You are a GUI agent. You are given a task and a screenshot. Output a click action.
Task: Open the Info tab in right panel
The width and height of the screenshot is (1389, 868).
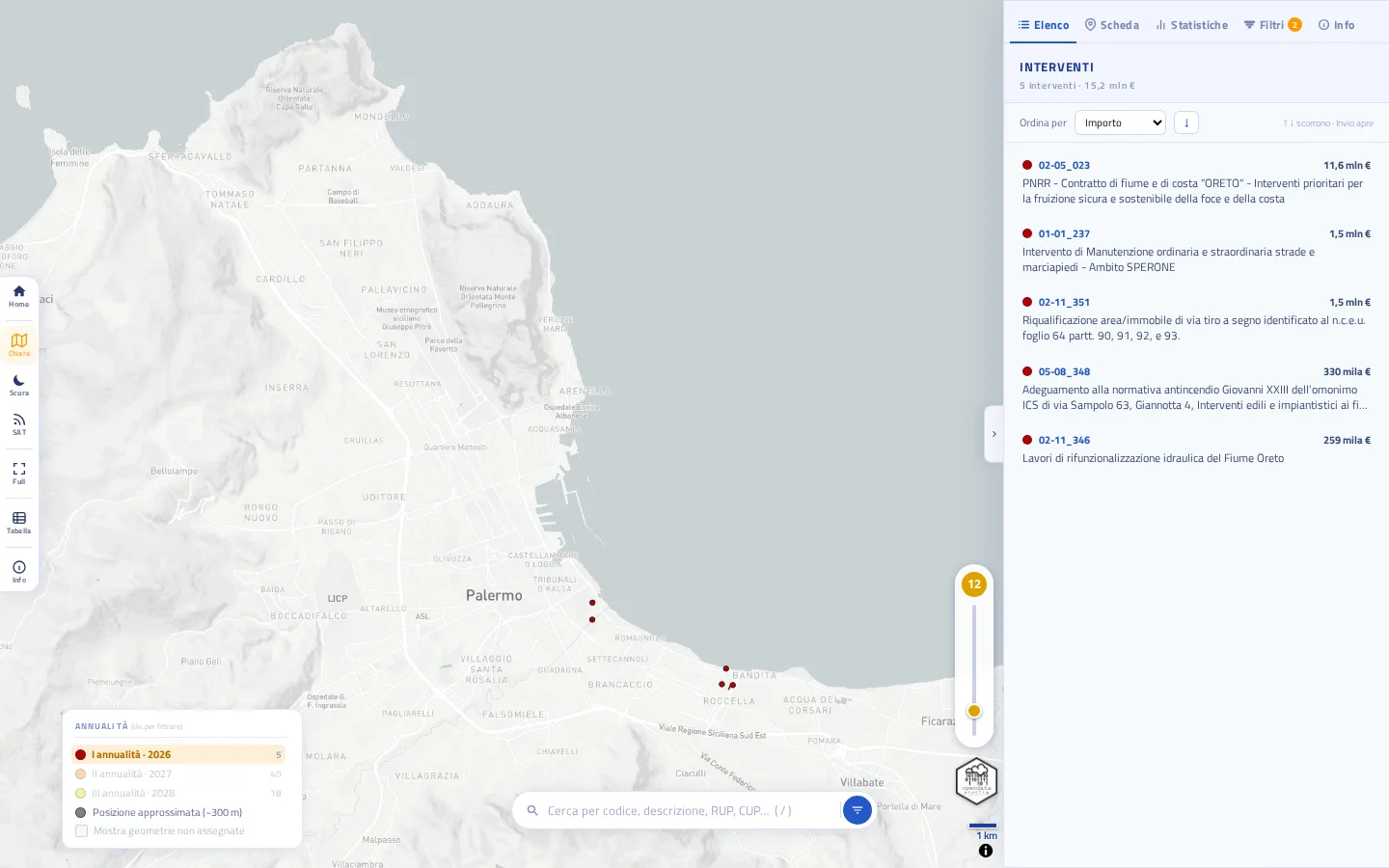tap(1336, 25)
